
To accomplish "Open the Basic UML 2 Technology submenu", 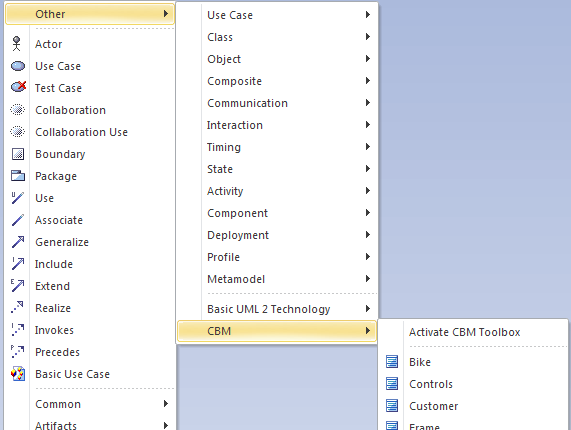I will point(277,309).
